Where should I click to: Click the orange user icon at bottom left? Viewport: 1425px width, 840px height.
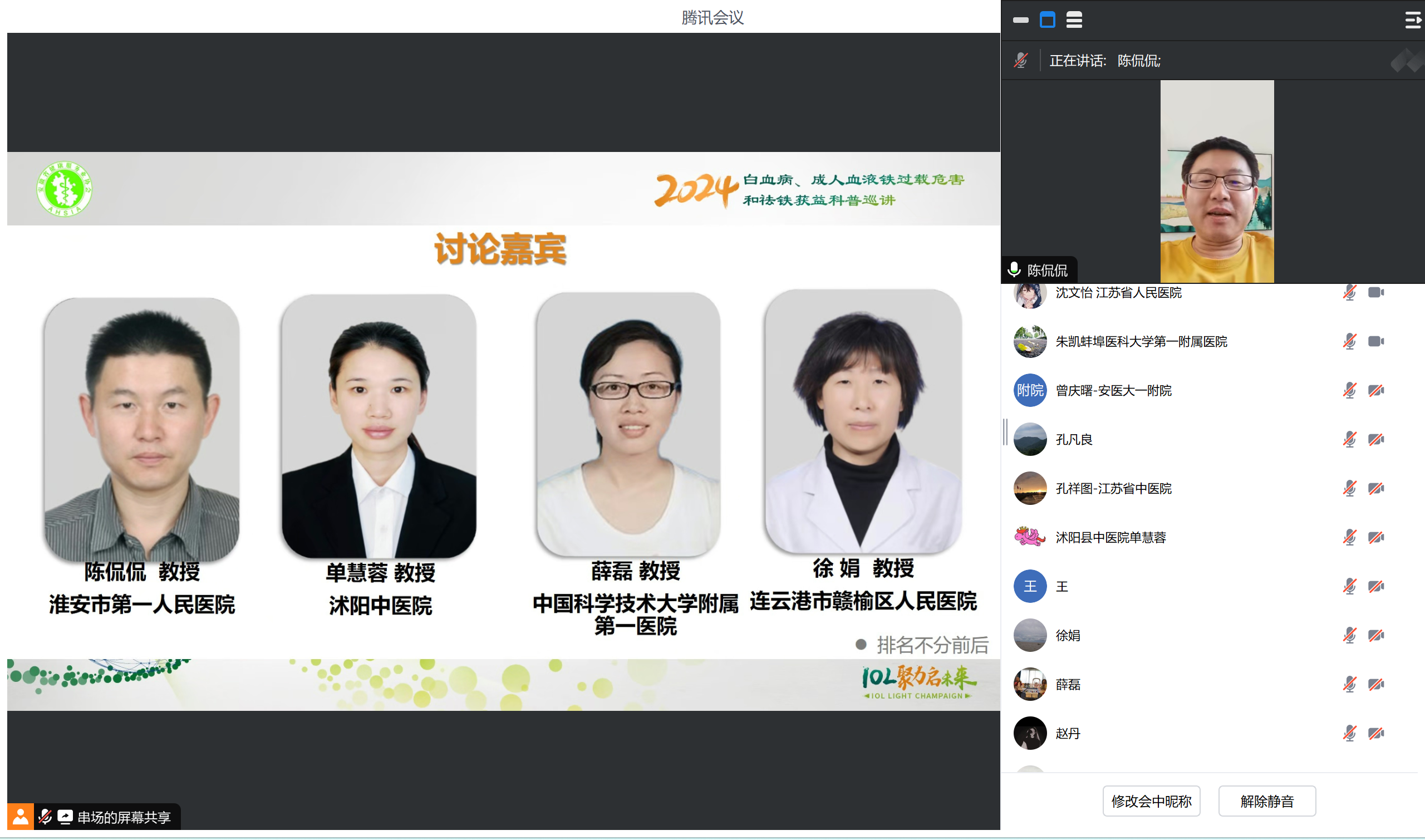coord(21,817)
